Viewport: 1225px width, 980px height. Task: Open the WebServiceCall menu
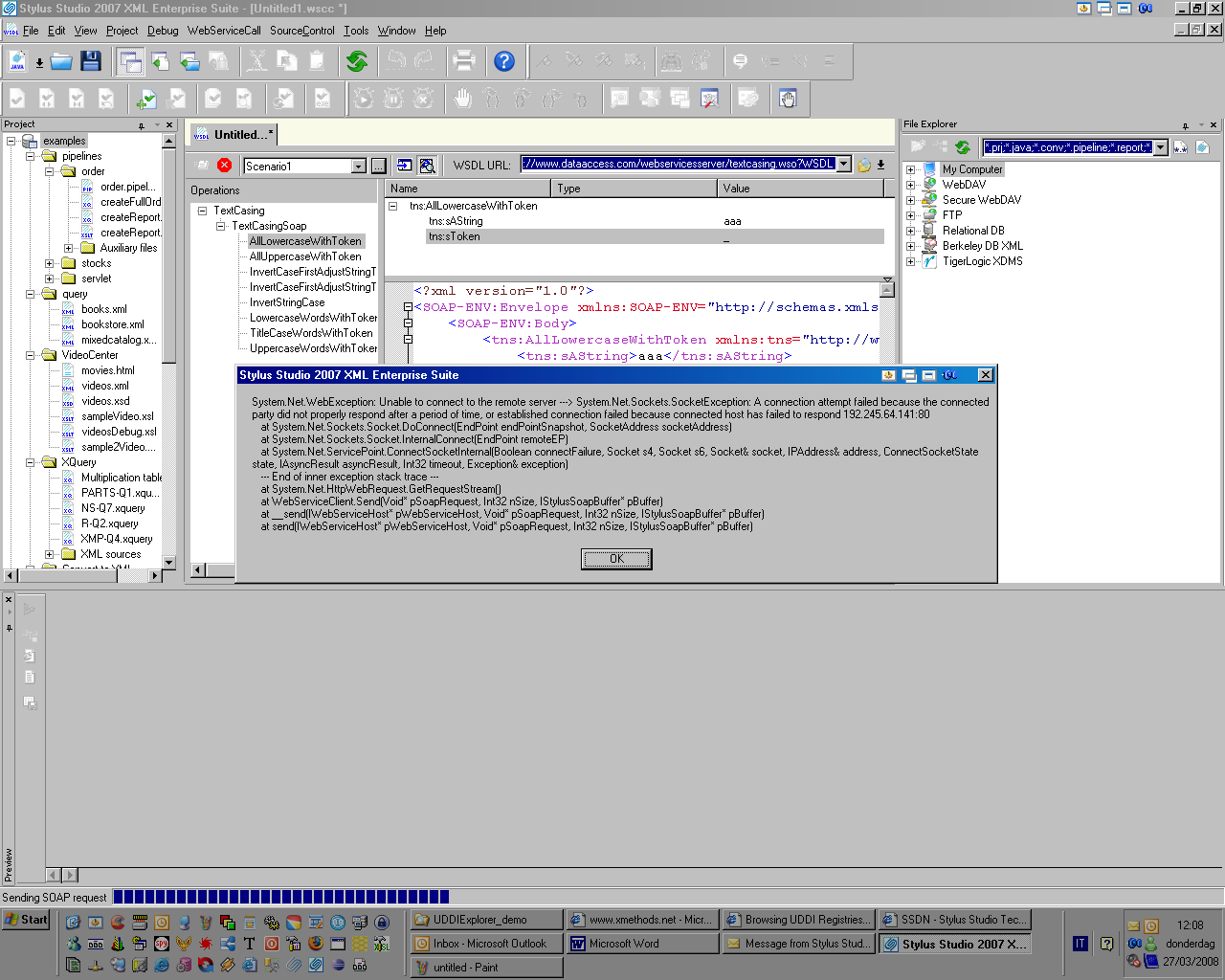pos(224,31)
